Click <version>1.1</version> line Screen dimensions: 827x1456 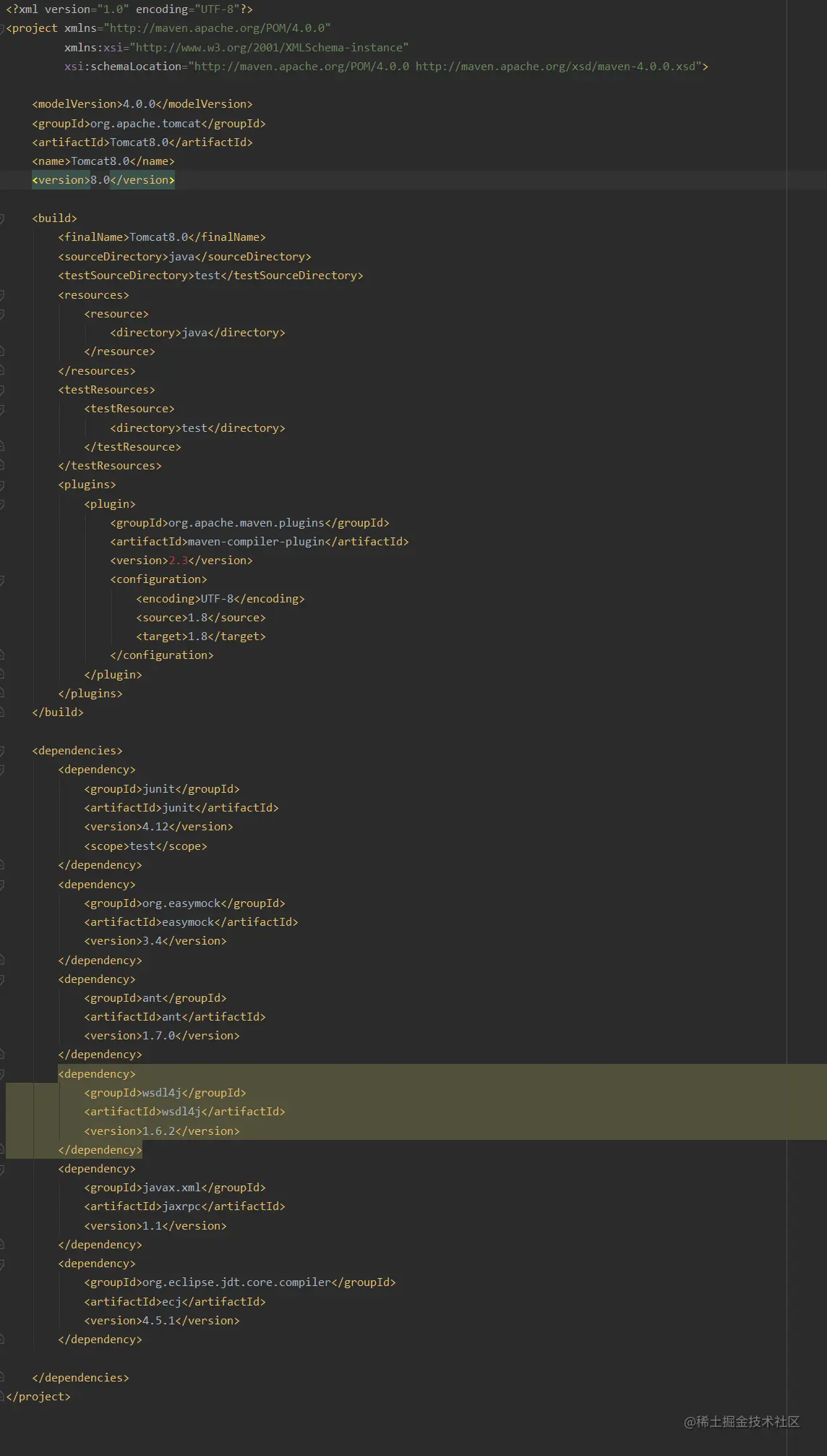(x=155, y=1226)
